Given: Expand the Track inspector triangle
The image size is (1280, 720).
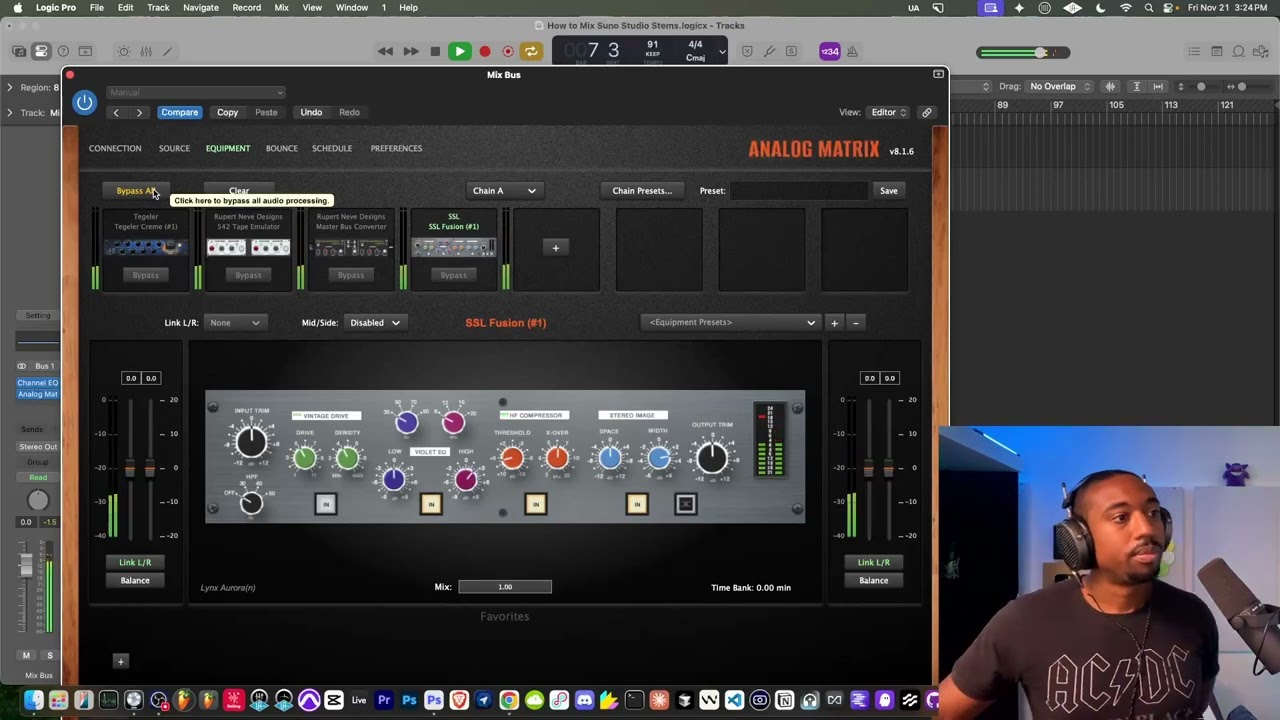Looking at the screenshot, I should coord(10,112).
